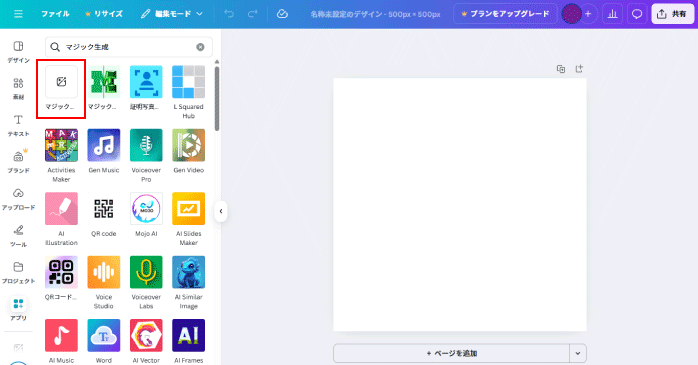Viewport: 698px width, 365px height.
Task: Open the プロジェクト sidebar tab
Action: [18, 272]
